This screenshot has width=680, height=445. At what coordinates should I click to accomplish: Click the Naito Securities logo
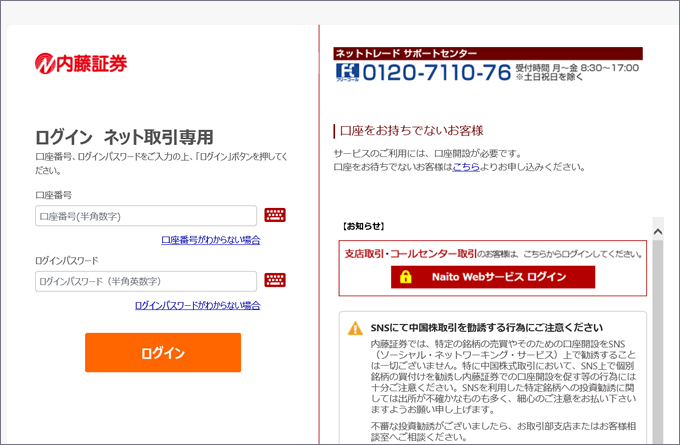(x=81, y=63)
